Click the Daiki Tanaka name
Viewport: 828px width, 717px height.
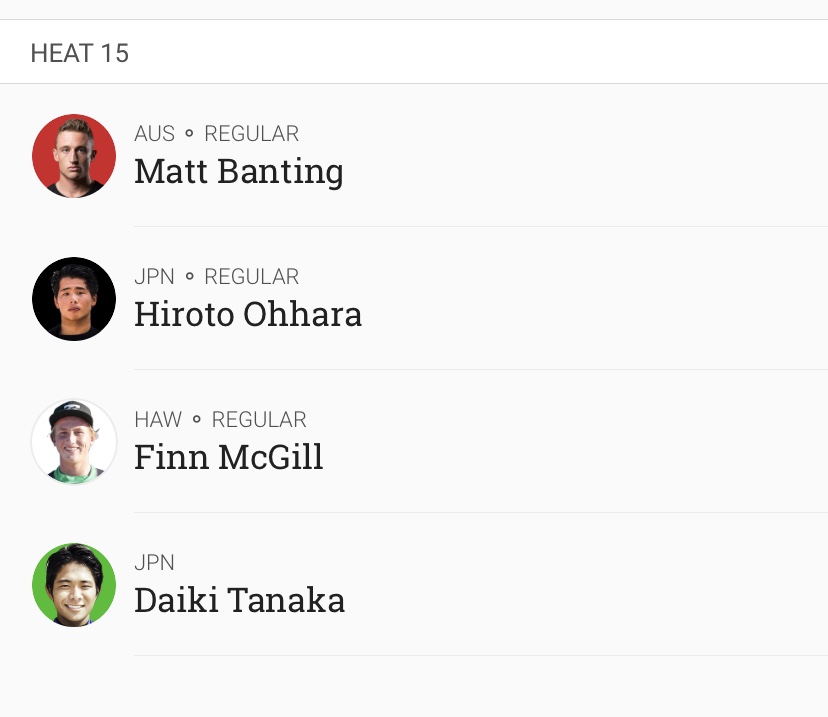coord(240,600)
